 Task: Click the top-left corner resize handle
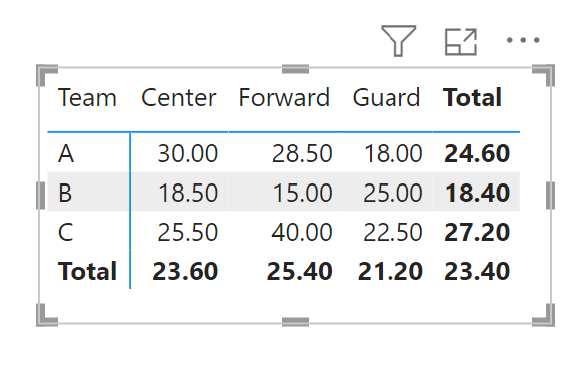47,75
